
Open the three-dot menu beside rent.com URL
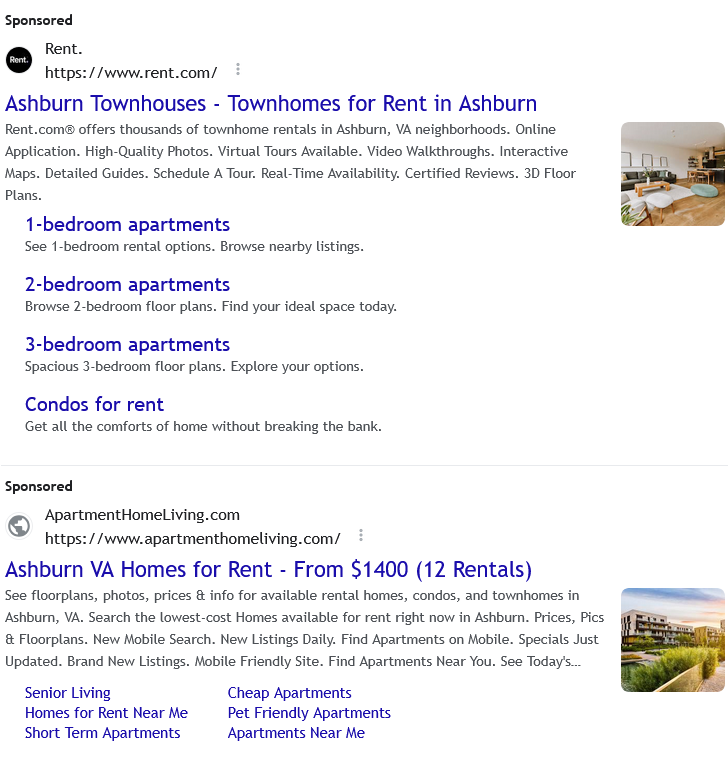pos(238,69)
